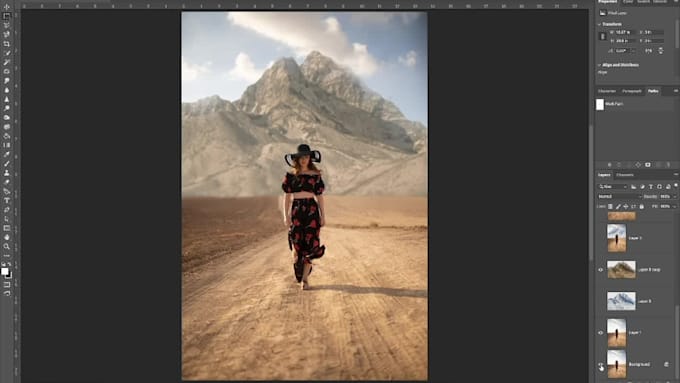Collapse the Align and Distribute section
The height and width of the screenshot is (383, 680).
599,65
